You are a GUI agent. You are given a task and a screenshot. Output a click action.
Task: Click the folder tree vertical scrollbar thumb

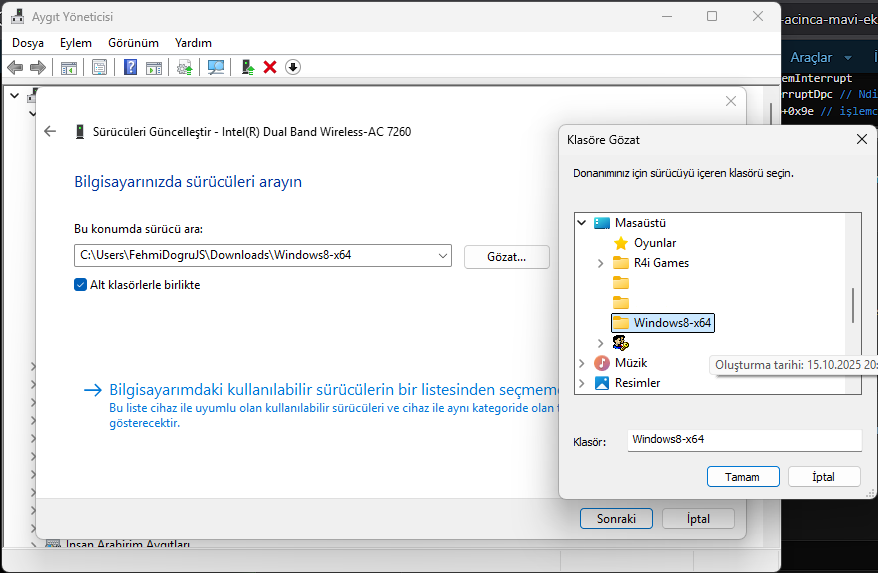point(853,305)
